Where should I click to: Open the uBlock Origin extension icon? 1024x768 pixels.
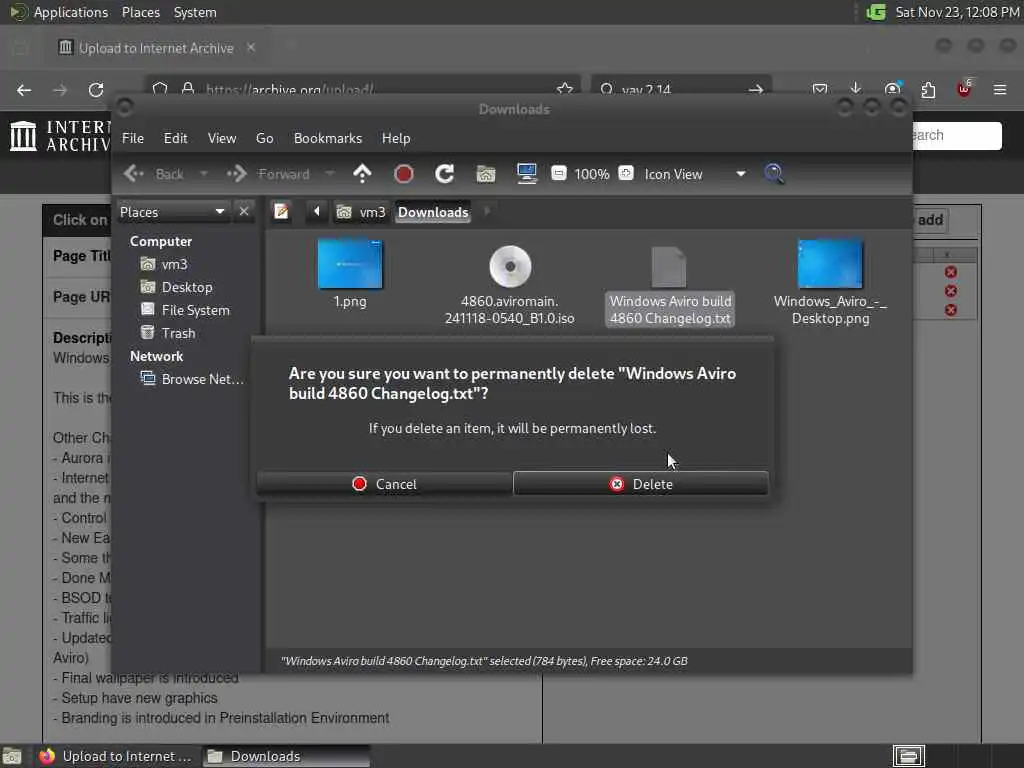[964, 89]
